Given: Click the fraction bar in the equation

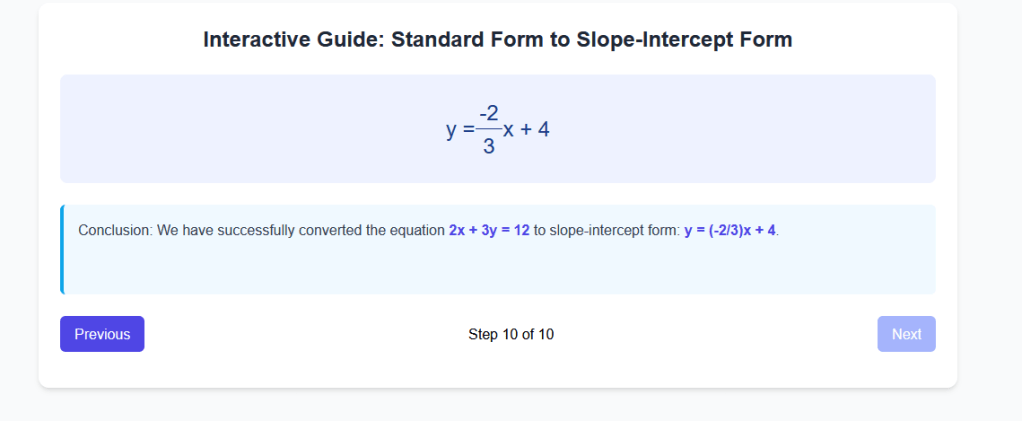Looking at the screenshot, I should (488, 129).
